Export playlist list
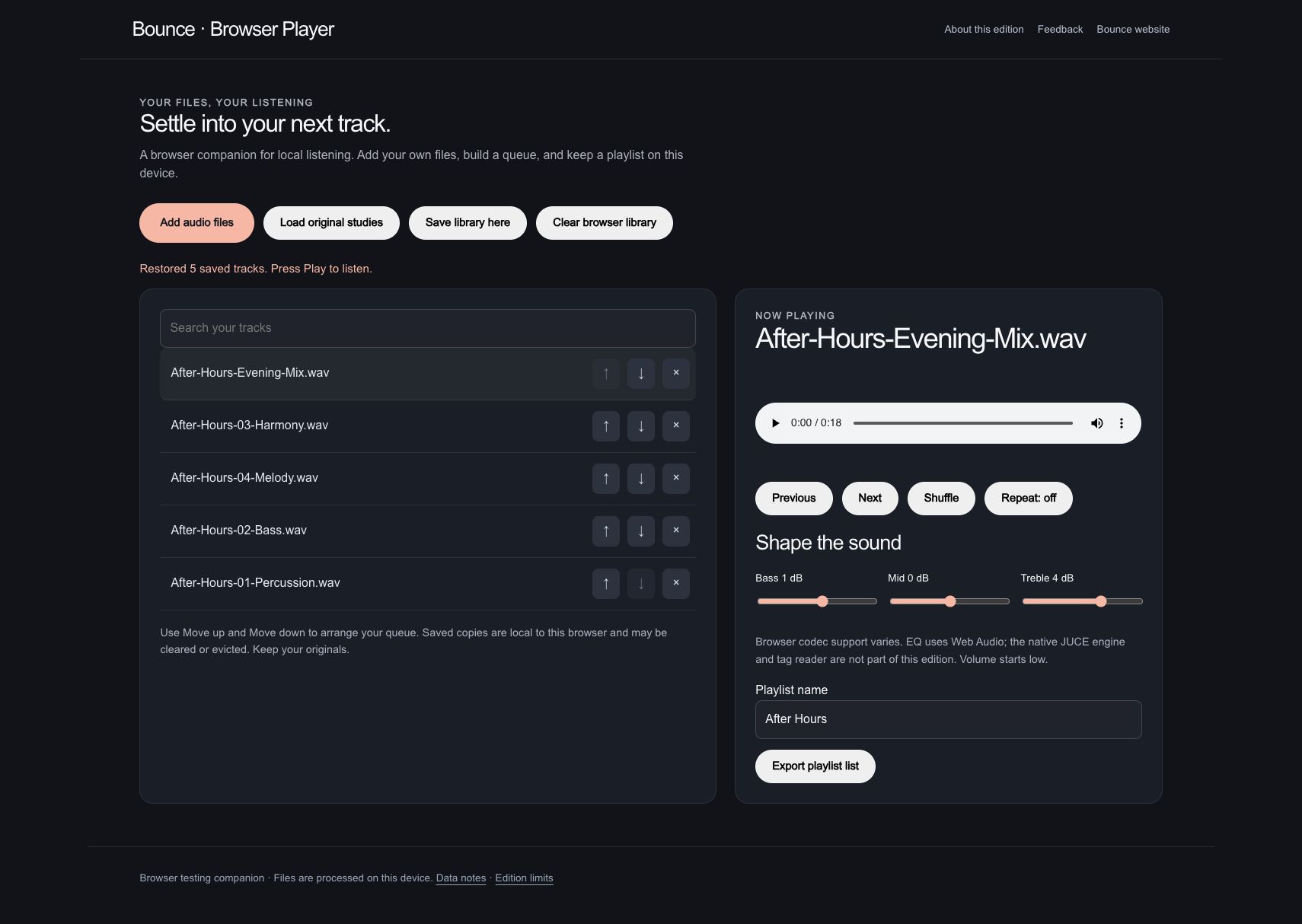This screenshot has height=924, width=1302. [x=815, y=766]
